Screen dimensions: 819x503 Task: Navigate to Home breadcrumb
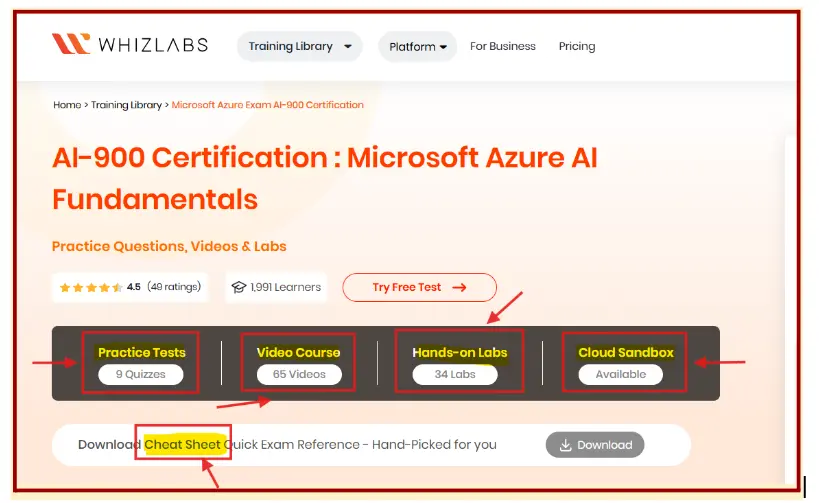(x=67, y=104)
